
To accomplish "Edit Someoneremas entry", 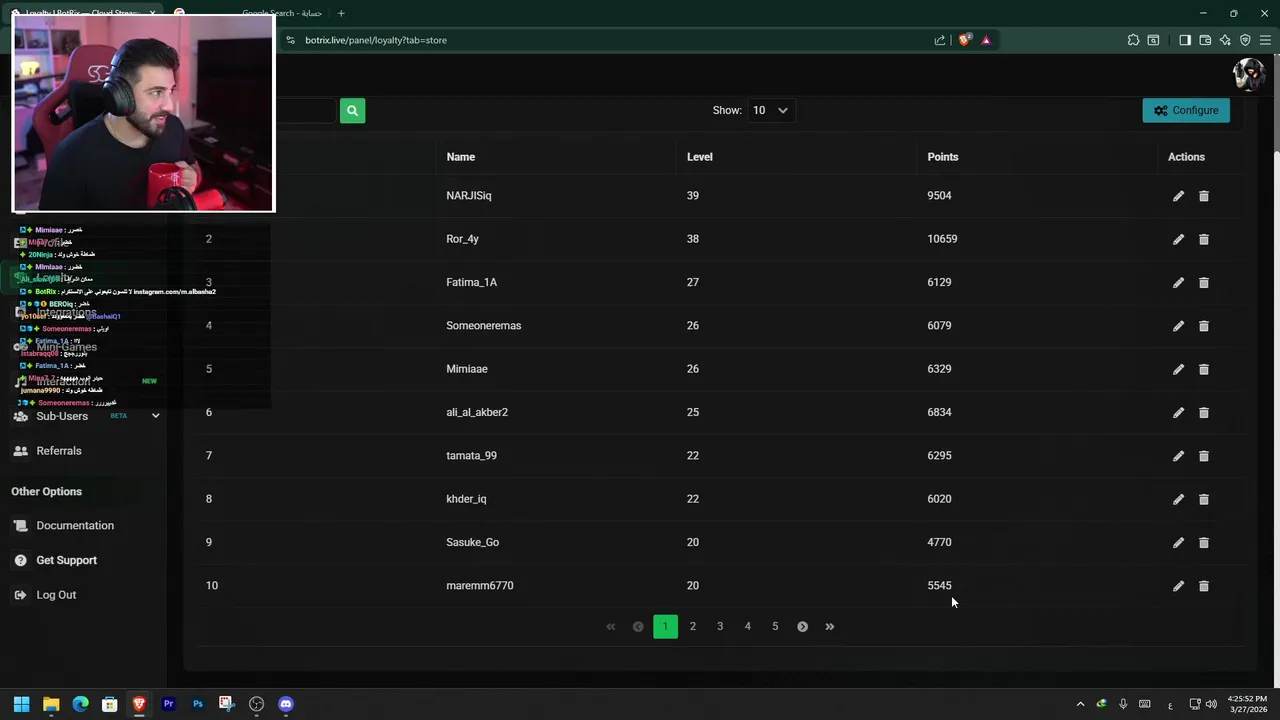I will 1178,326.
